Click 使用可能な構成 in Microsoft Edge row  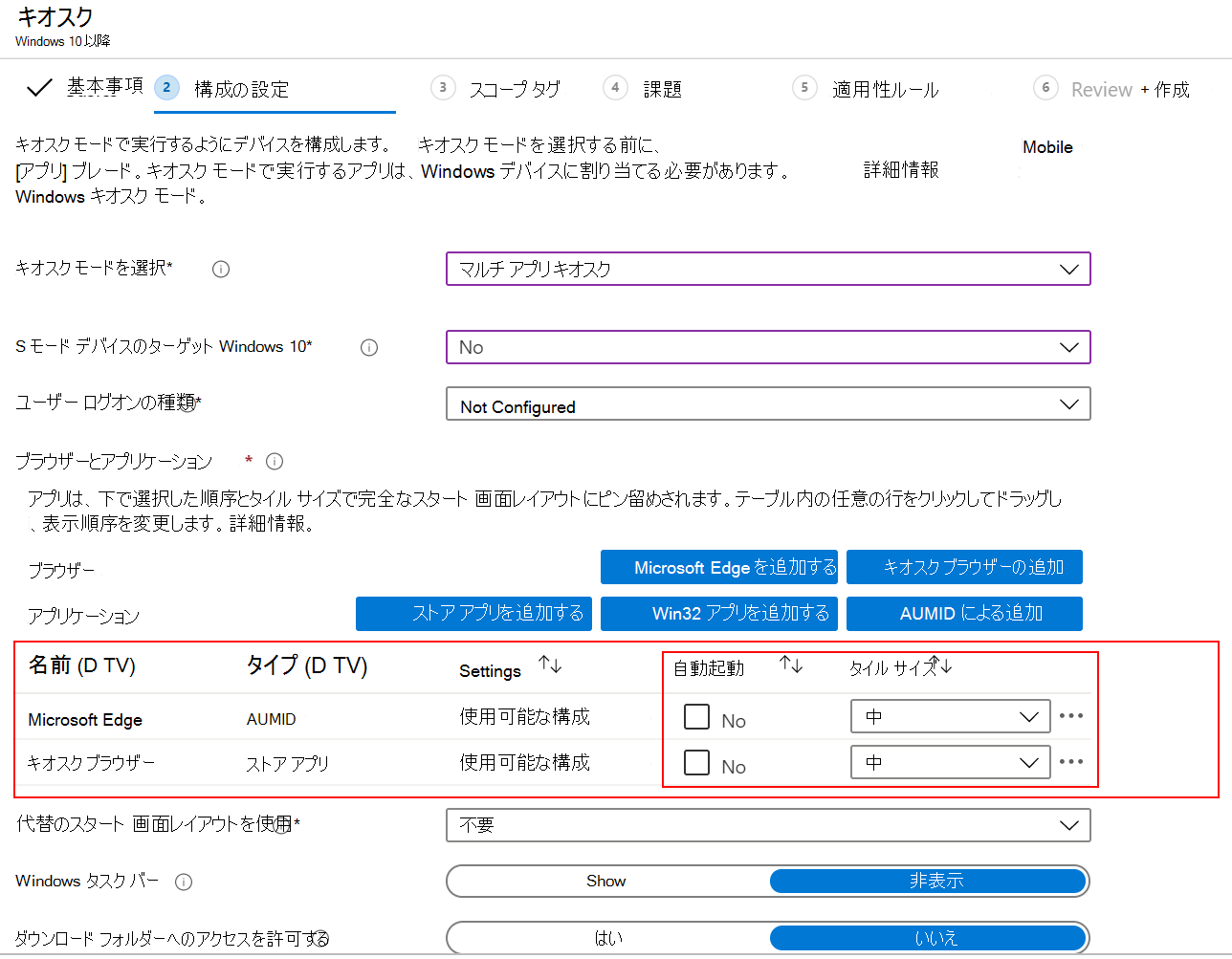pos(524,717)
